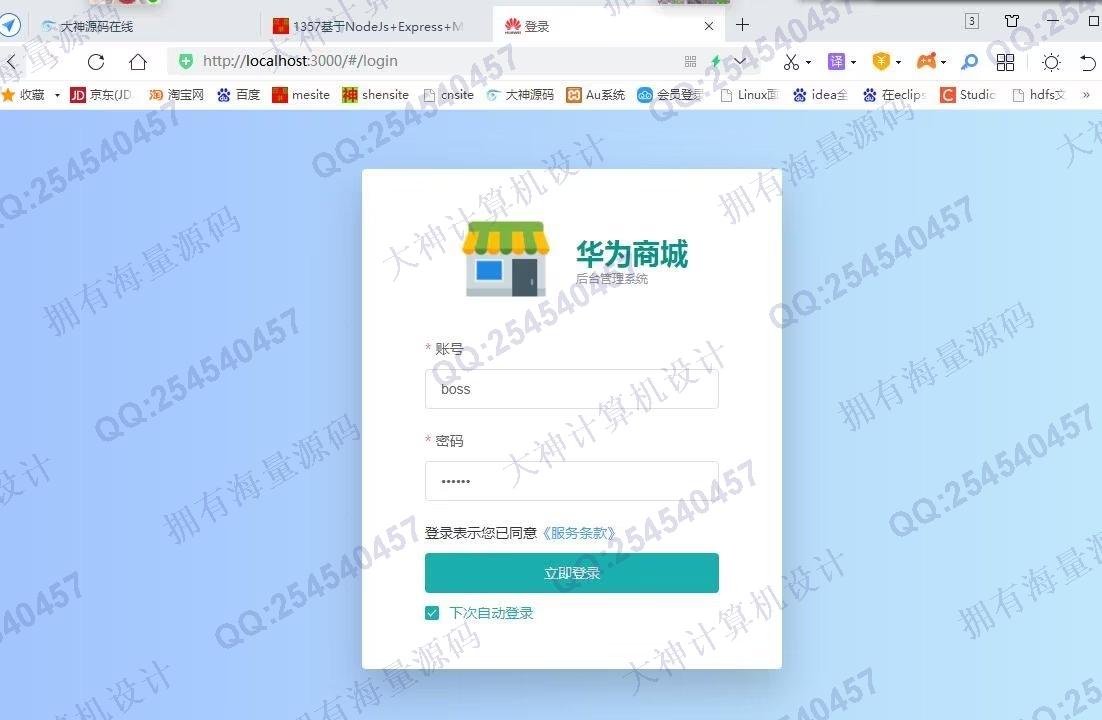Open the QR code icon in address bar
The image size is (1102, 720).
(x=690, y=62)
